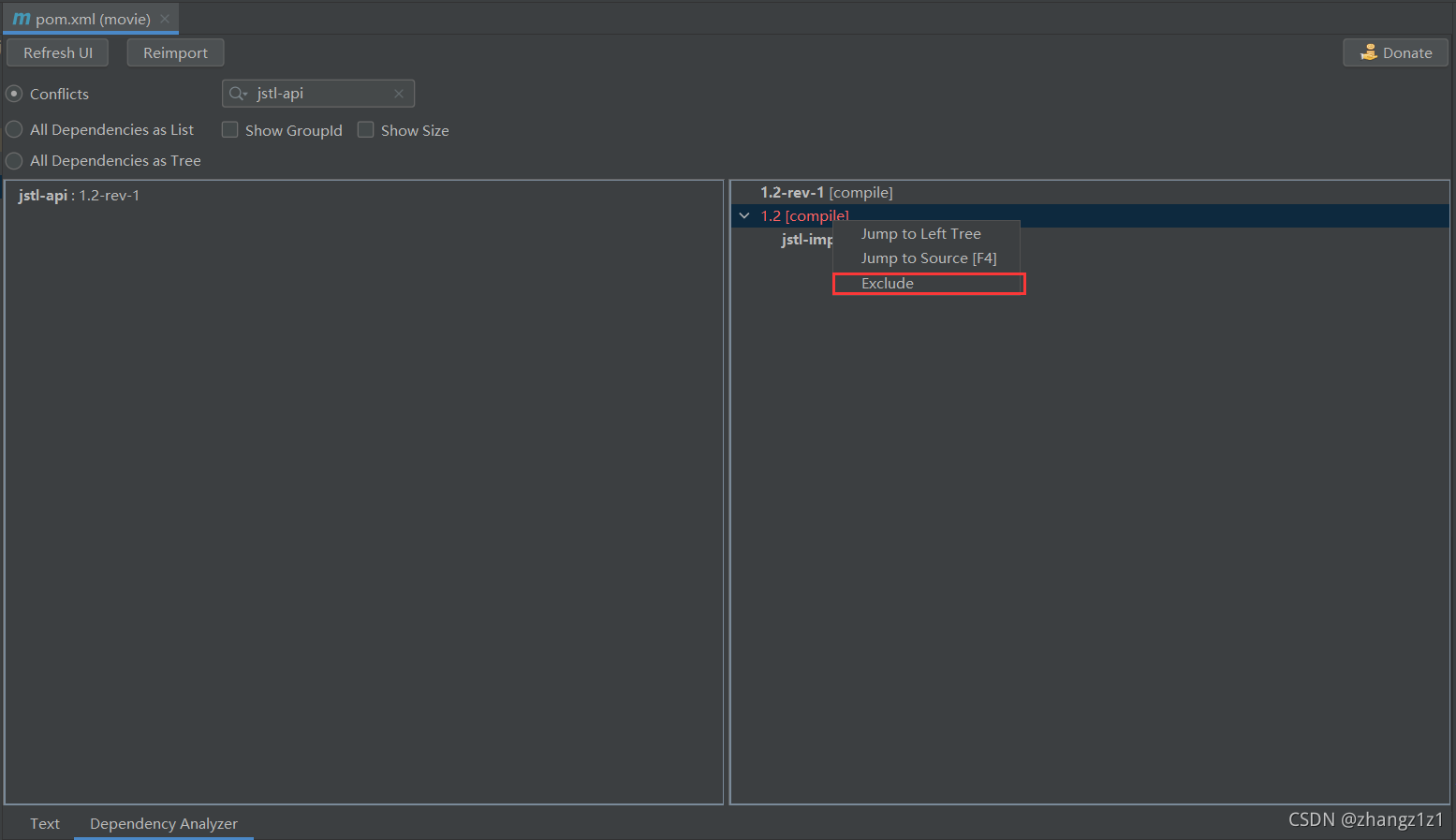This screenshot has height=840, width=1456.
Task: Switch to the Dependency Analyzer tab
Action: [x=164, y=824]
